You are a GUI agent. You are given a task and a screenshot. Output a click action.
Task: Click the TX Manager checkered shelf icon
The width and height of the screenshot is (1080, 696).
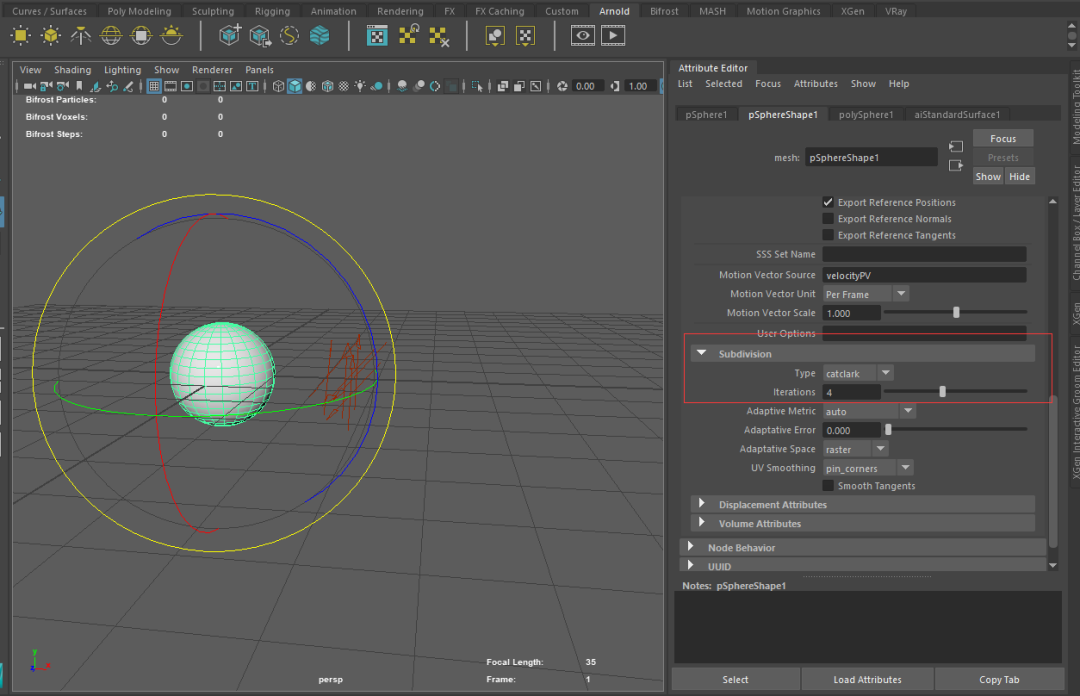[x=377, y=36]
